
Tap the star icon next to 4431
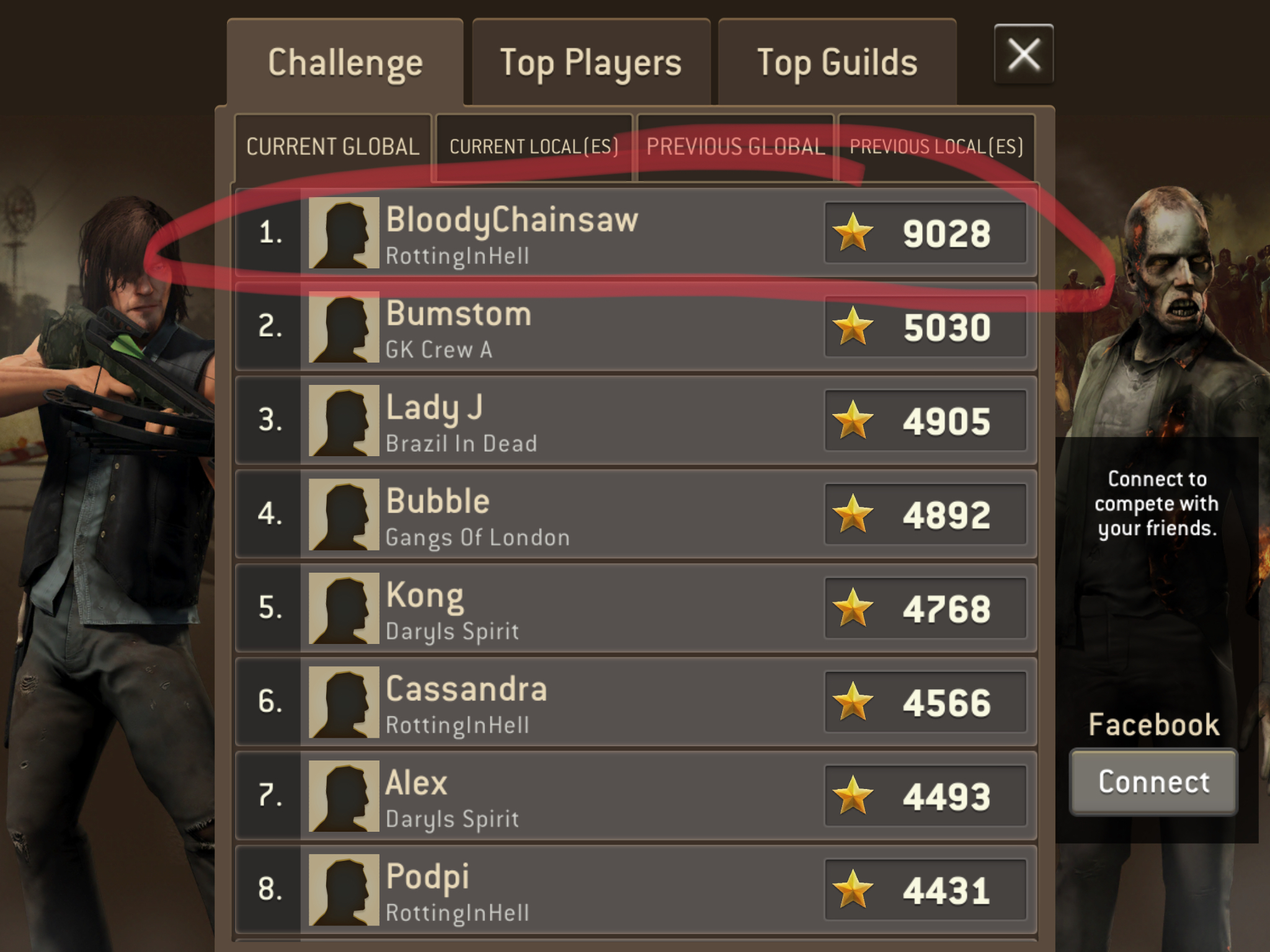tap(853, 889)
